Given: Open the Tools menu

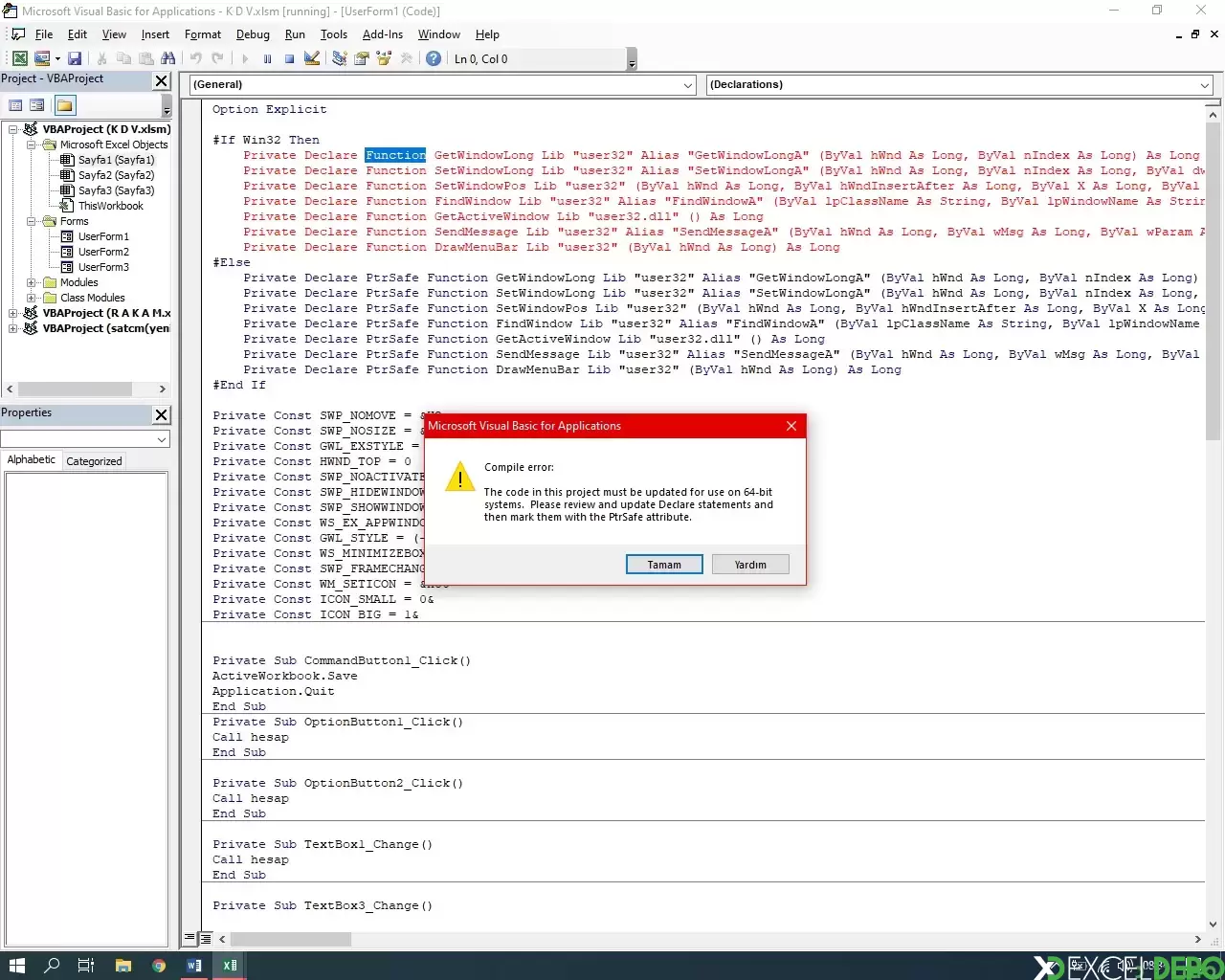Looking at the screenshot, I should click(x=334, y=34).
